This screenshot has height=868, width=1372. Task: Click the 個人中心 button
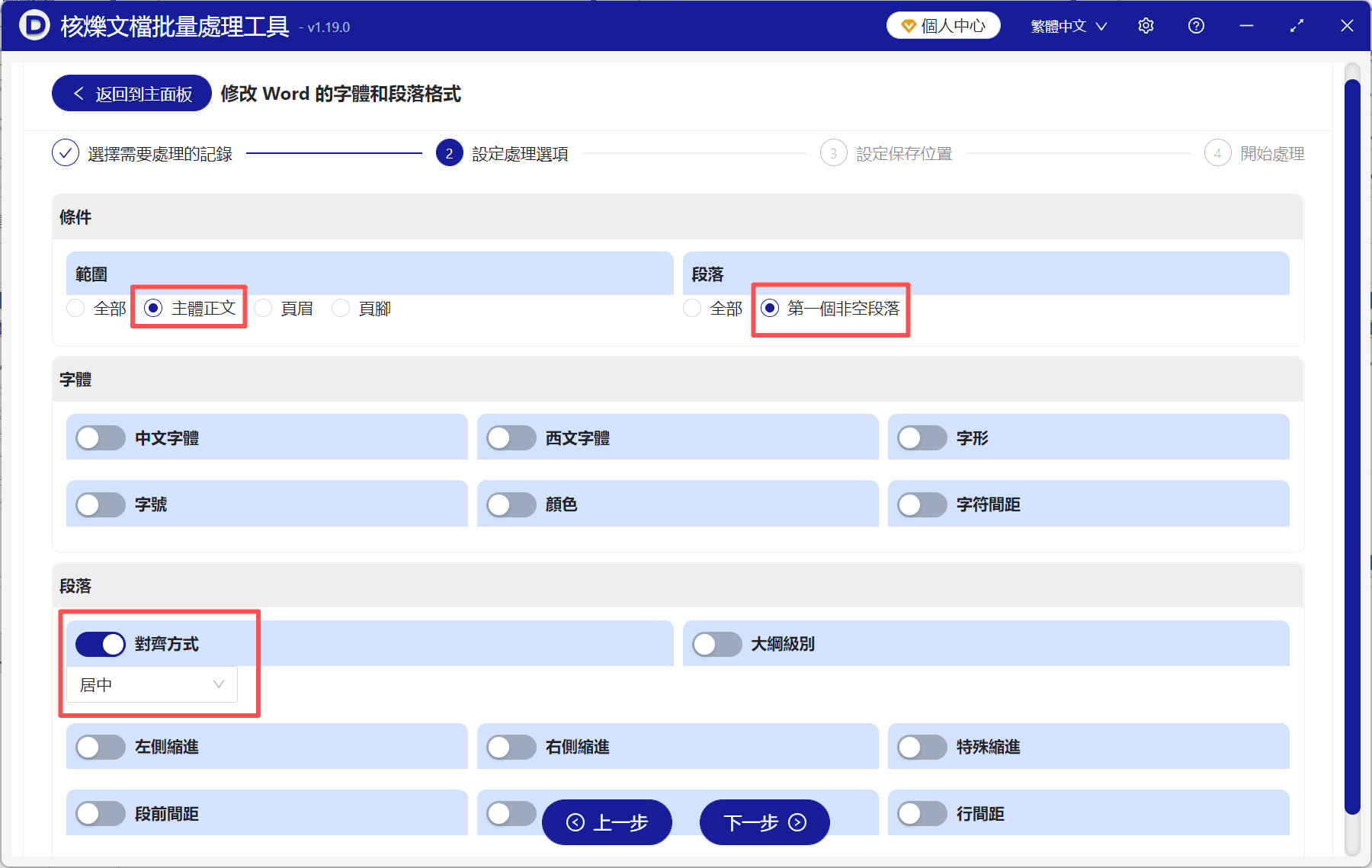pos(943,25)
